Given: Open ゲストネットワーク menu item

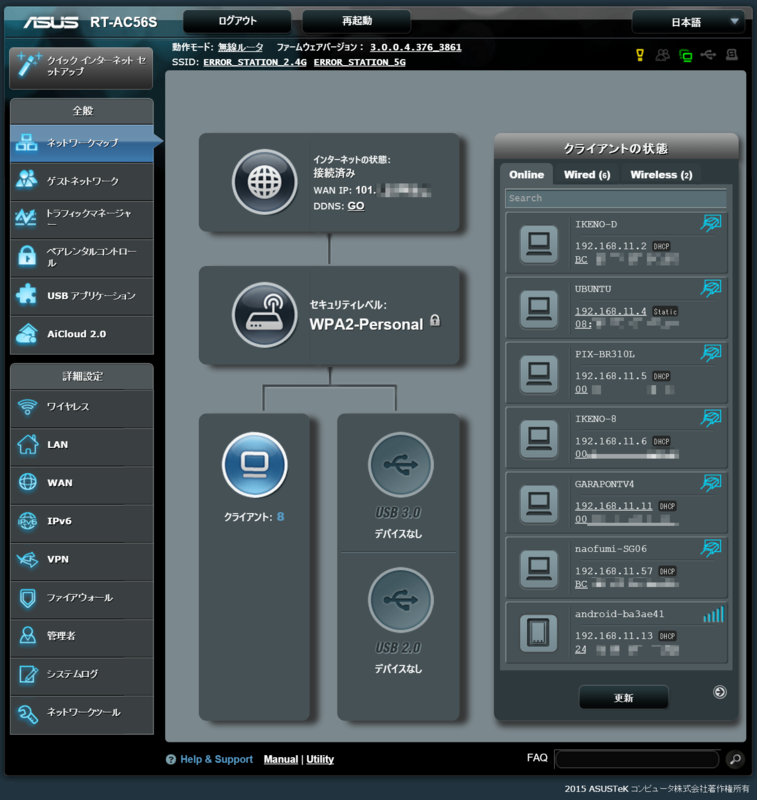Looking at the screenshot, I should click(82, 181).
